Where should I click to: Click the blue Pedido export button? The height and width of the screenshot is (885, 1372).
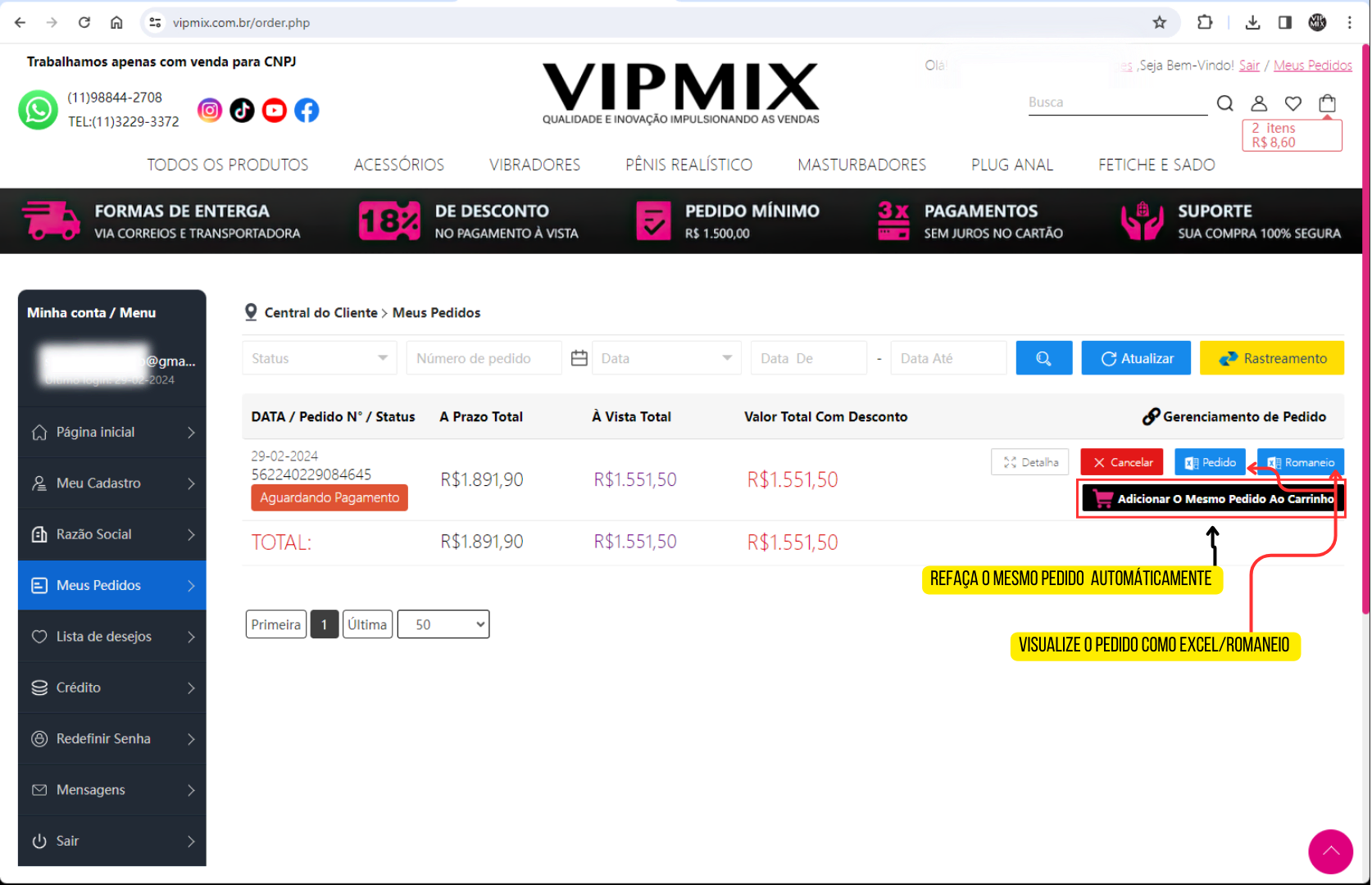tap(1211, 462)
